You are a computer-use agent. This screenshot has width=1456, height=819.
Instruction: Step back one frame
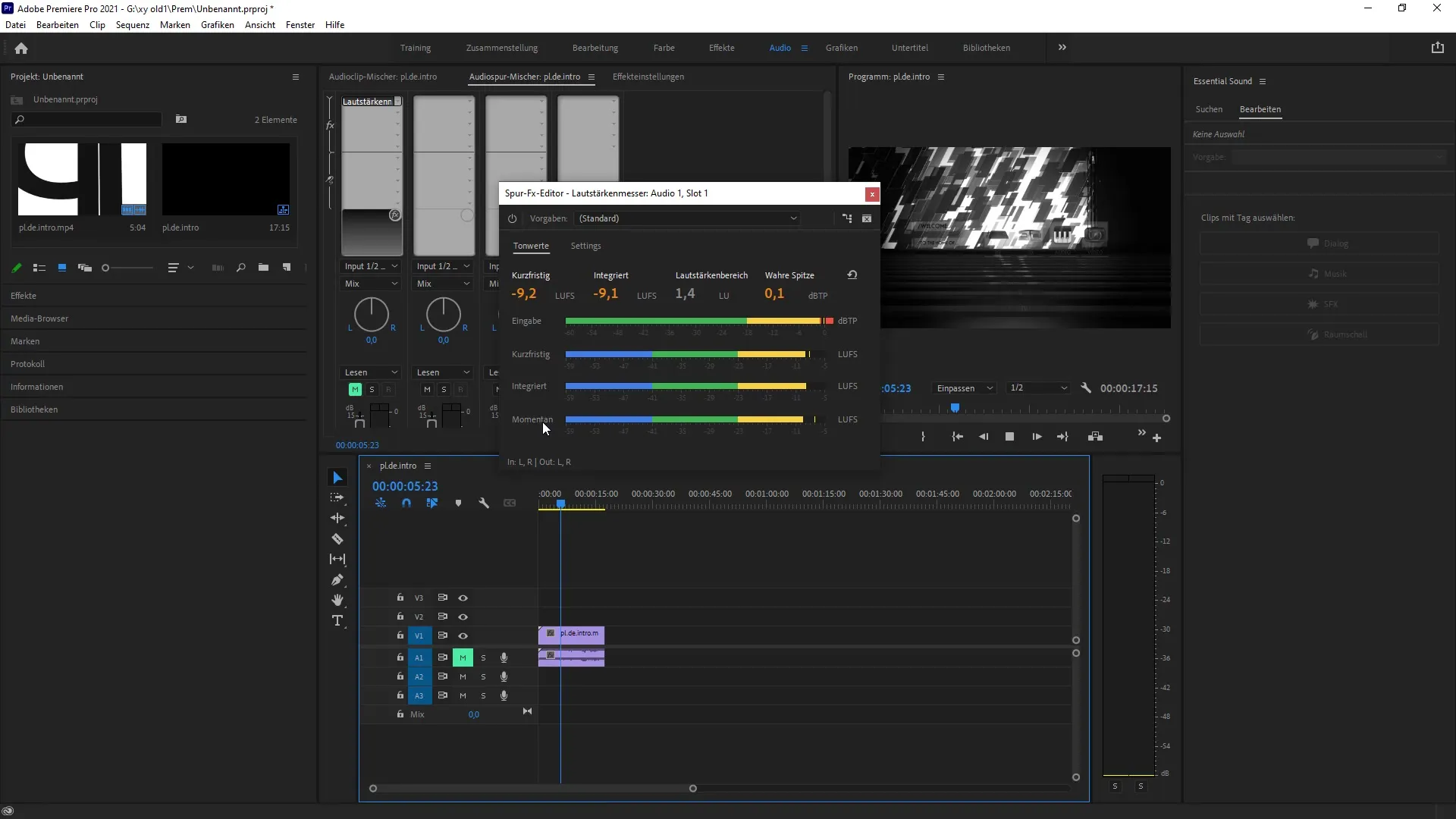984,437
